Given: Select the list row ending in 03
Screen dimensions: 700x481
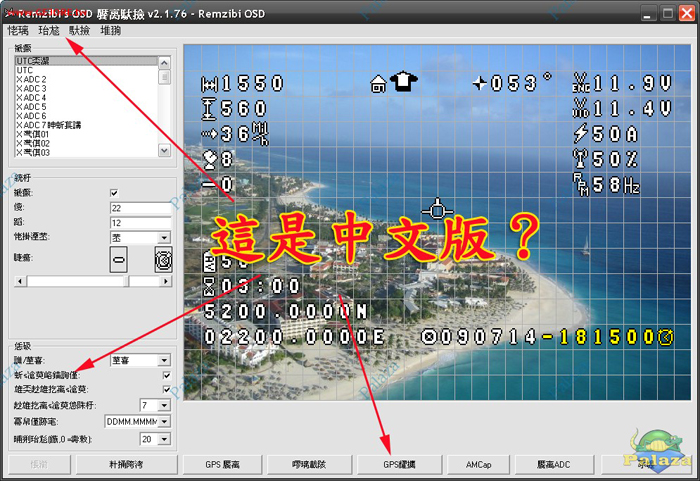Looking at the screenshot, I should 87,152.
